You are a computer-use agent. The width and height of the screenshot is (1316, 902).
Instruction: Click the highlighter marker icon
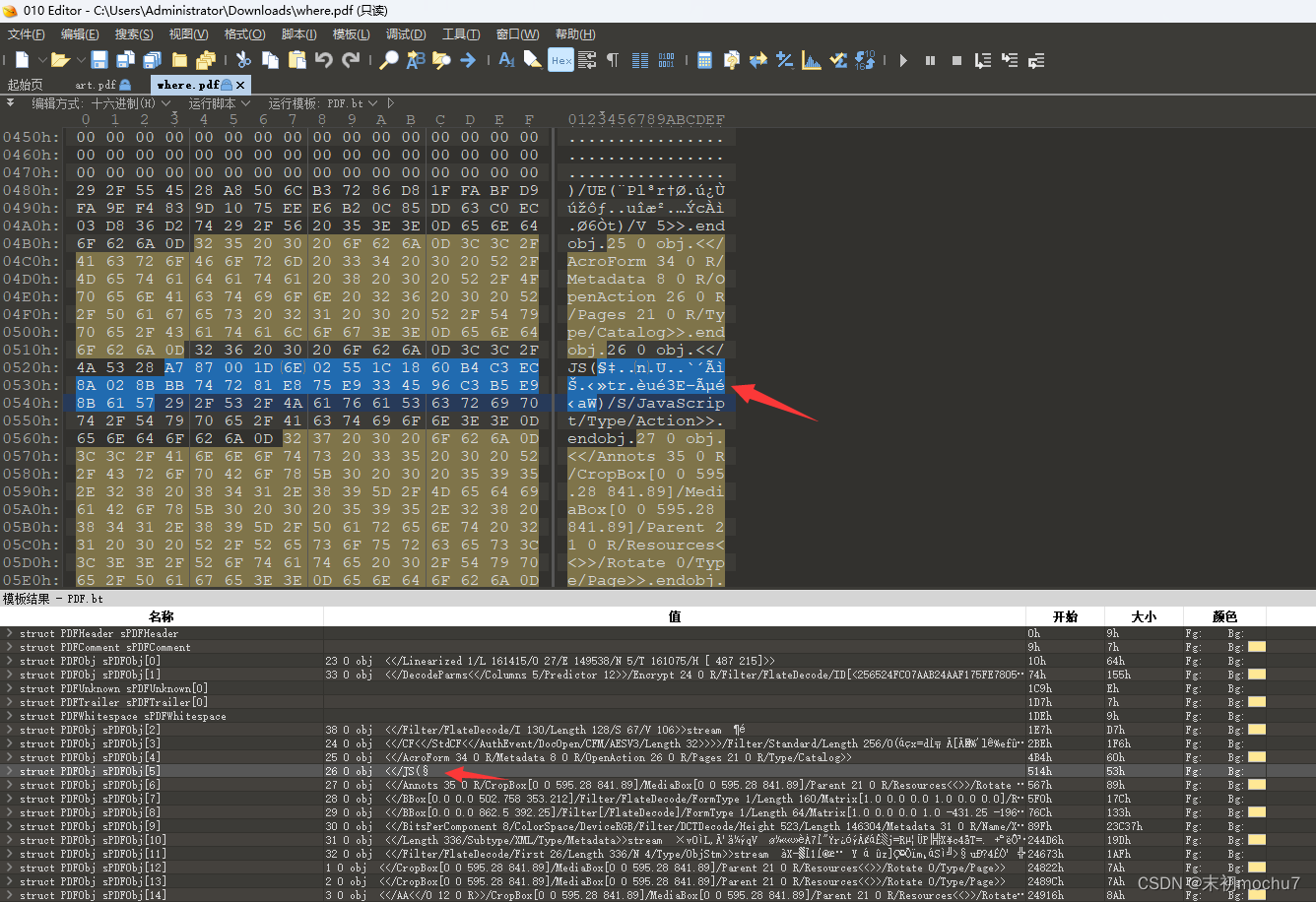[533, 60]
